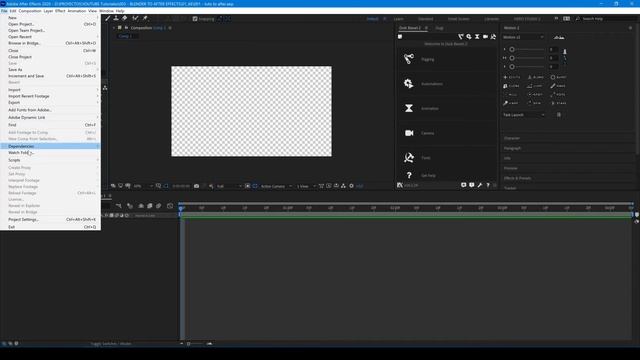The height and width of the screenshot is (360, 640).
Task: Click Browse in Bridge entry
Action: tap(51, 43)
